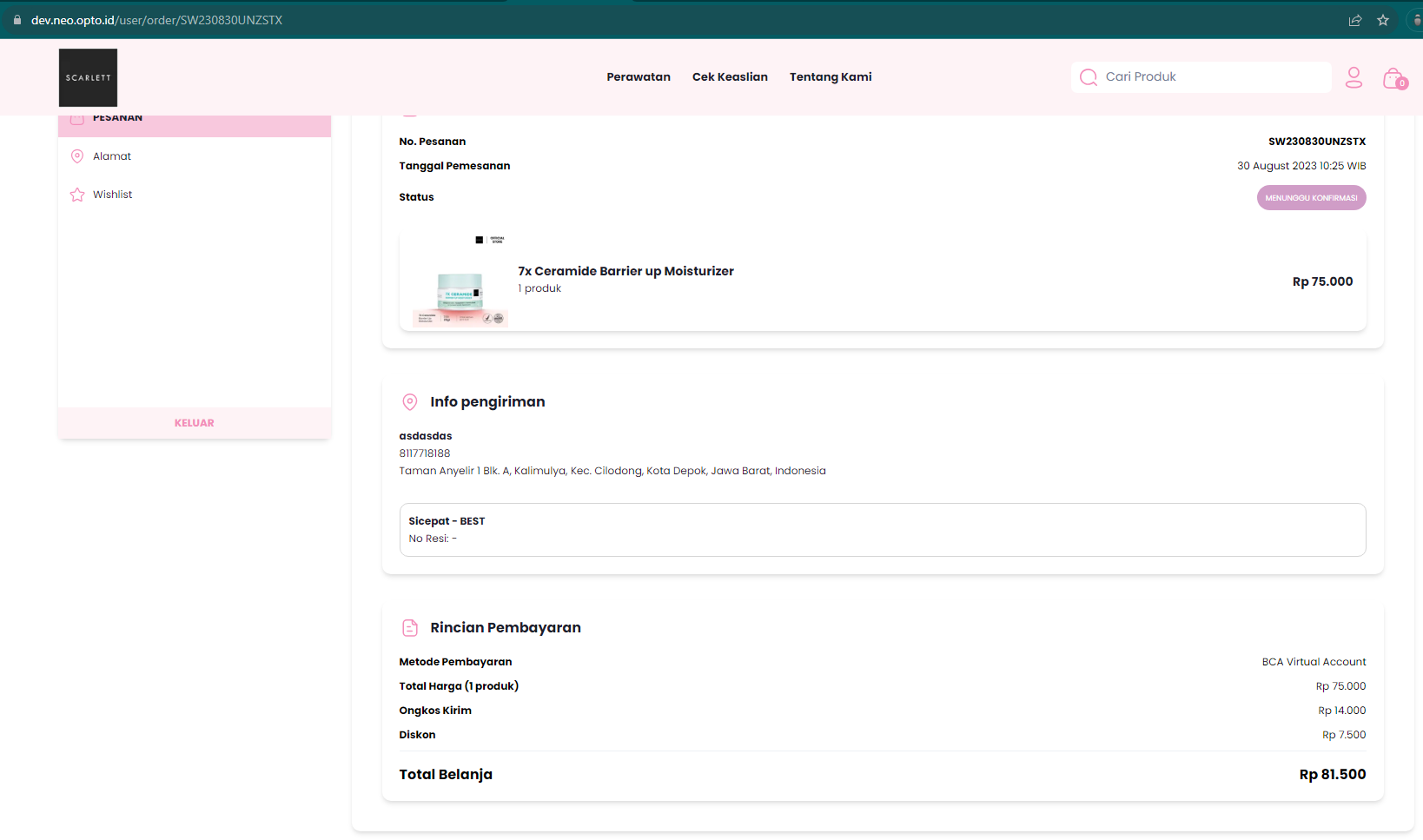The image size is (1423, 840).
Task: Click the browser share icon
Action: (1355, 20)
